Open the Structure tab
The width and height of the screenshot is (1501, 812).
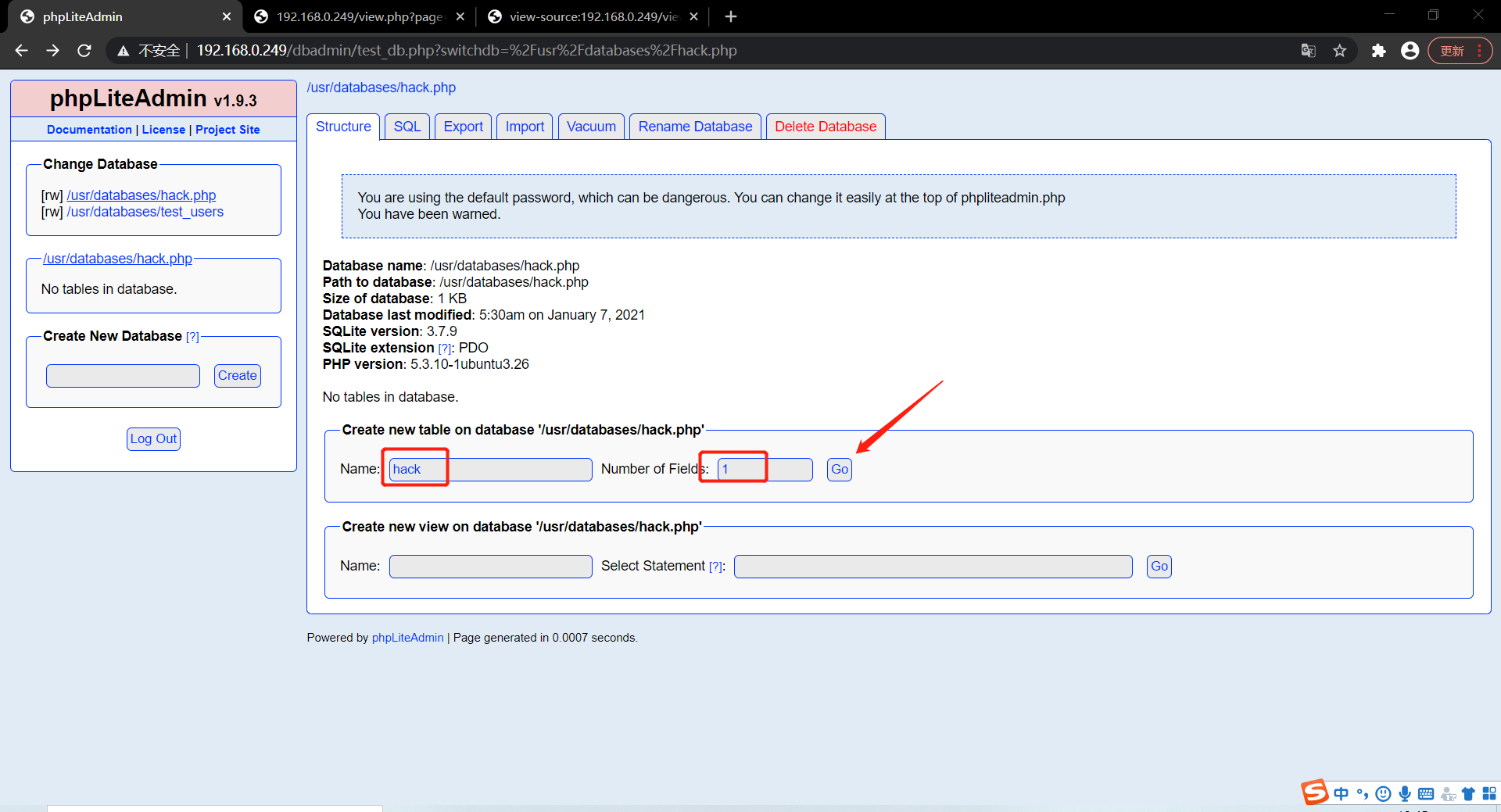[343, 127]
